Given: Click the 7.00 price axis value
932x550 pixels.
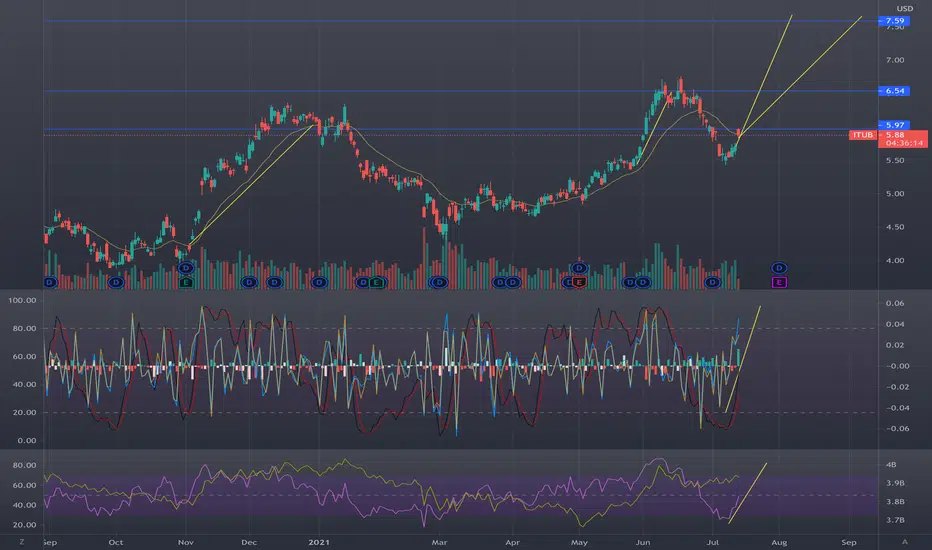Looking at the screenshot, I should (x=895, y=60).
